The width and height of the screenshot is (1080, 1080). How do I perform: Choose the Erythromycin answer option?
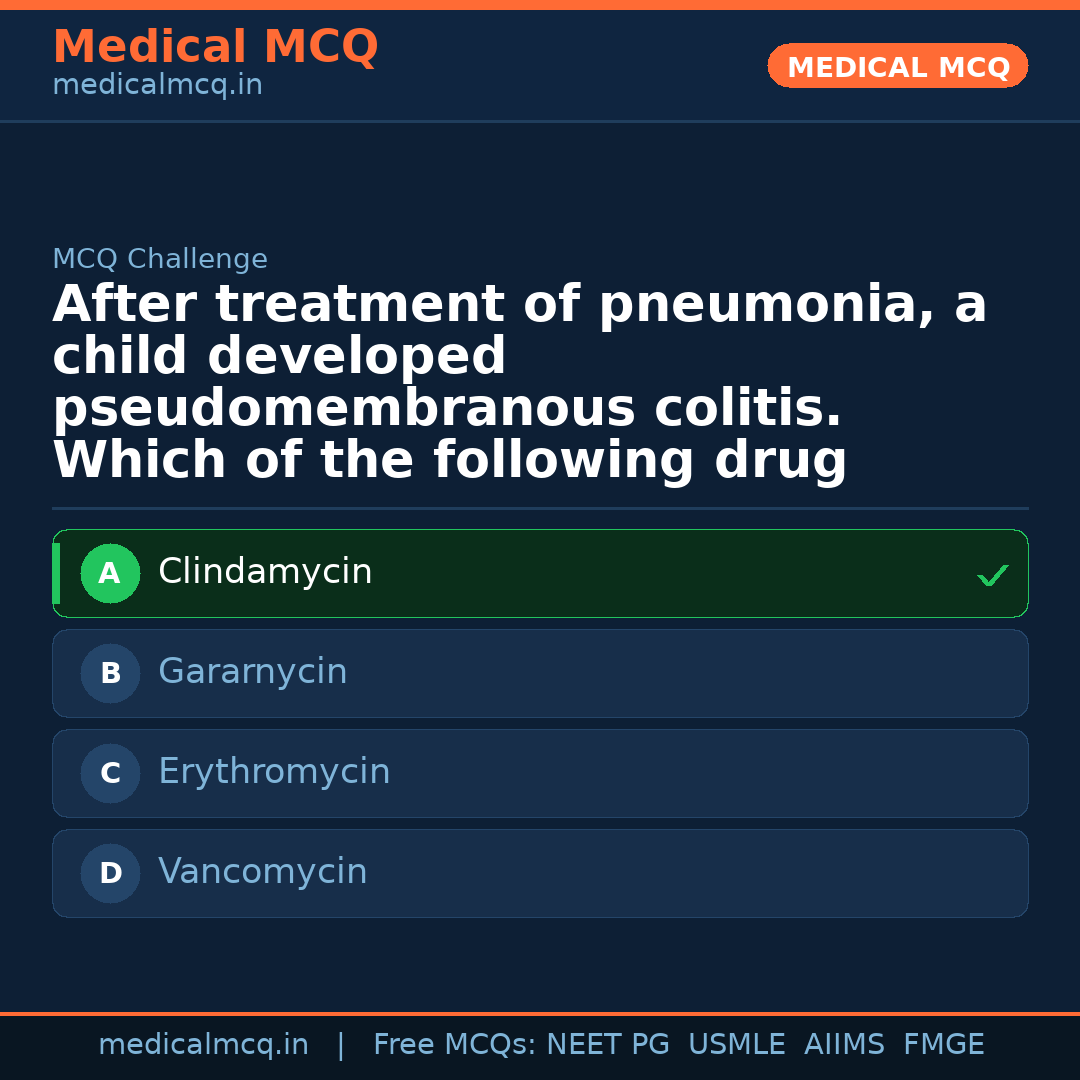[540, 774]
